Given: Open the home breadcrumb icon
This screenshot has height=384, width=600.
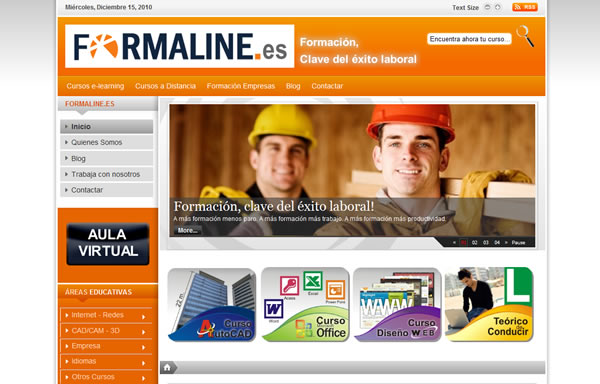Looking at the screenshot, I should point(167,368).
